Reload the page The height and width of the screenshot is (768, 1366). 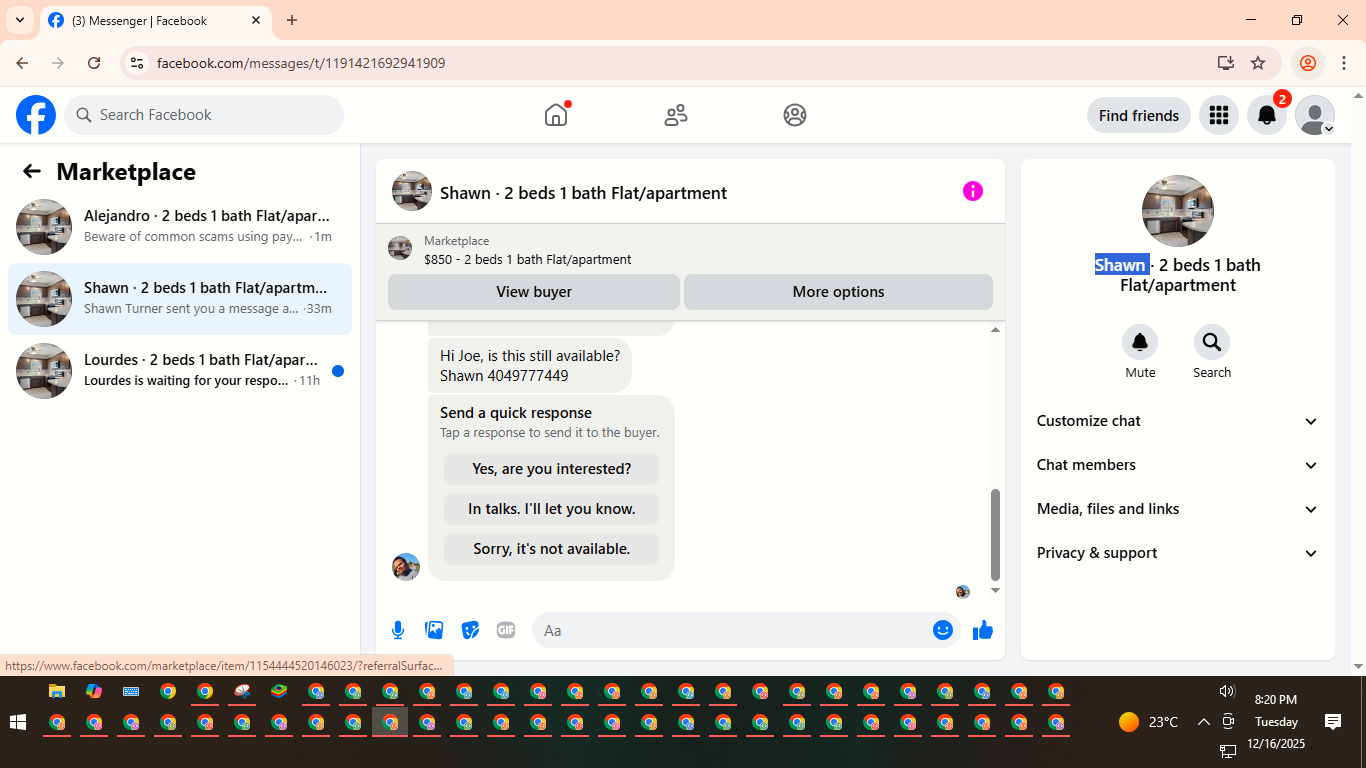94,63
